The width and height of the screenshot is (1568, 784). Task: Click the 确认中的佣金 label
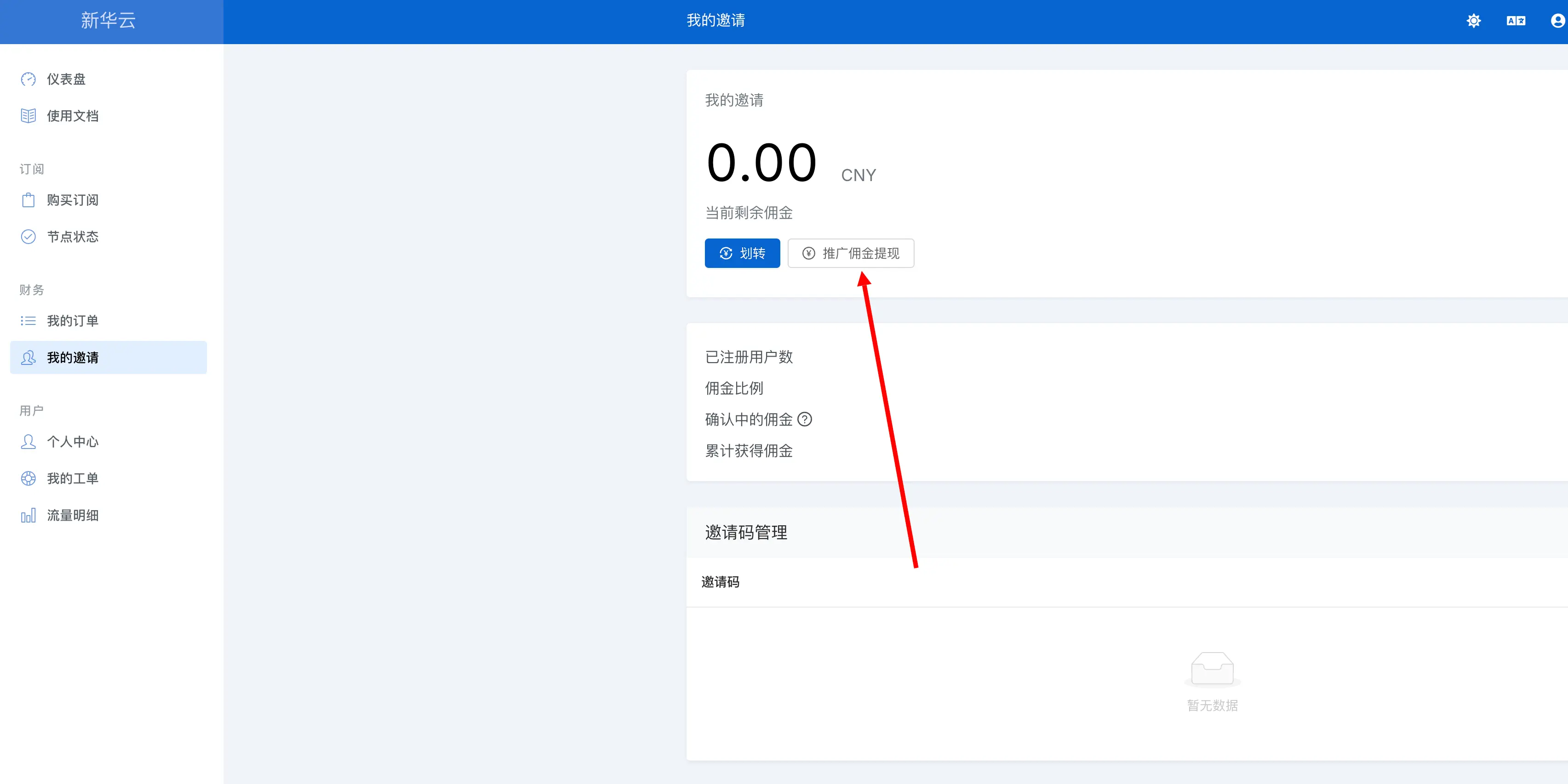[749, 419]
